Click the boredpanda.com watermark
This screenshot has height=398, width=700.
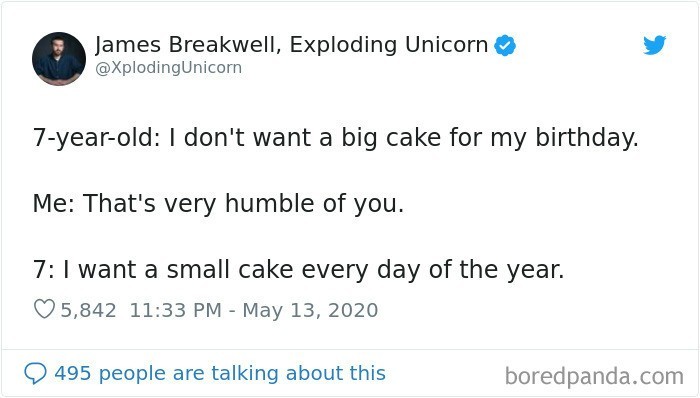(x=594, y=376)
